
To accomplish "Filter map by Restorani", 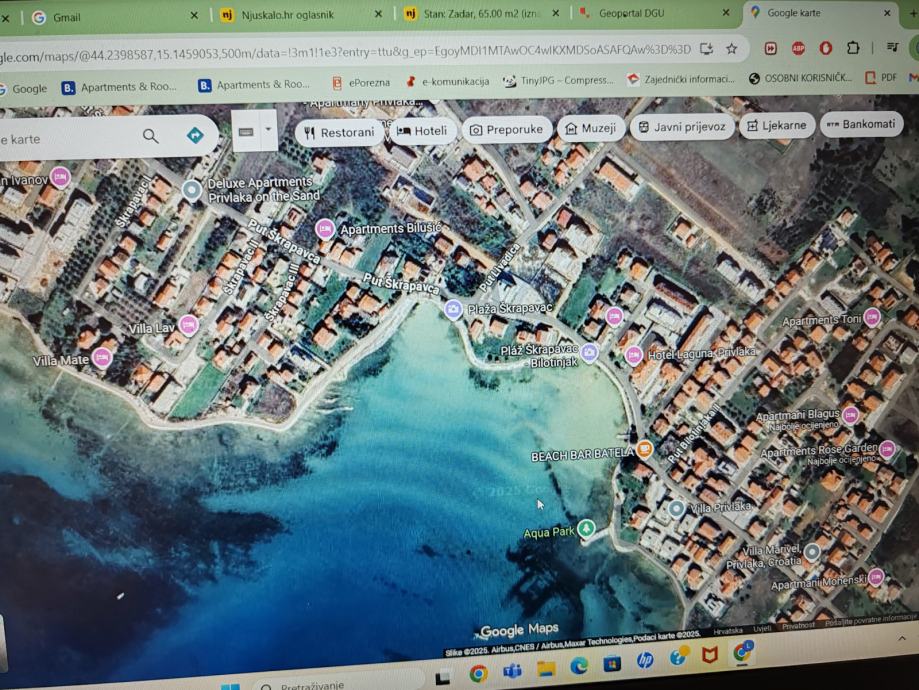I will tap(339, 132).
